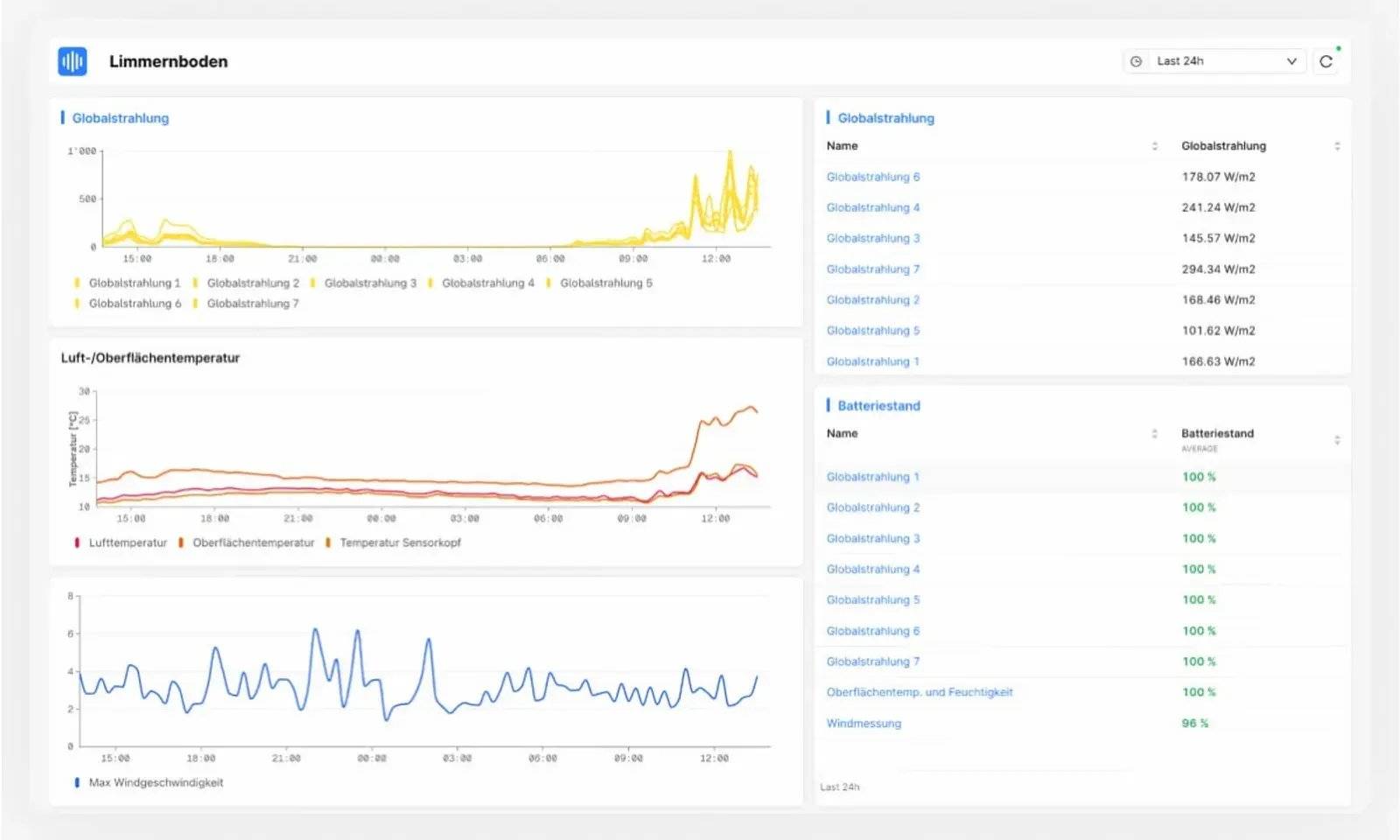Open Globalstrahlung chart panel title link
The height and width of the screenshot is (840, 1400).
click(x=120, y=118)
